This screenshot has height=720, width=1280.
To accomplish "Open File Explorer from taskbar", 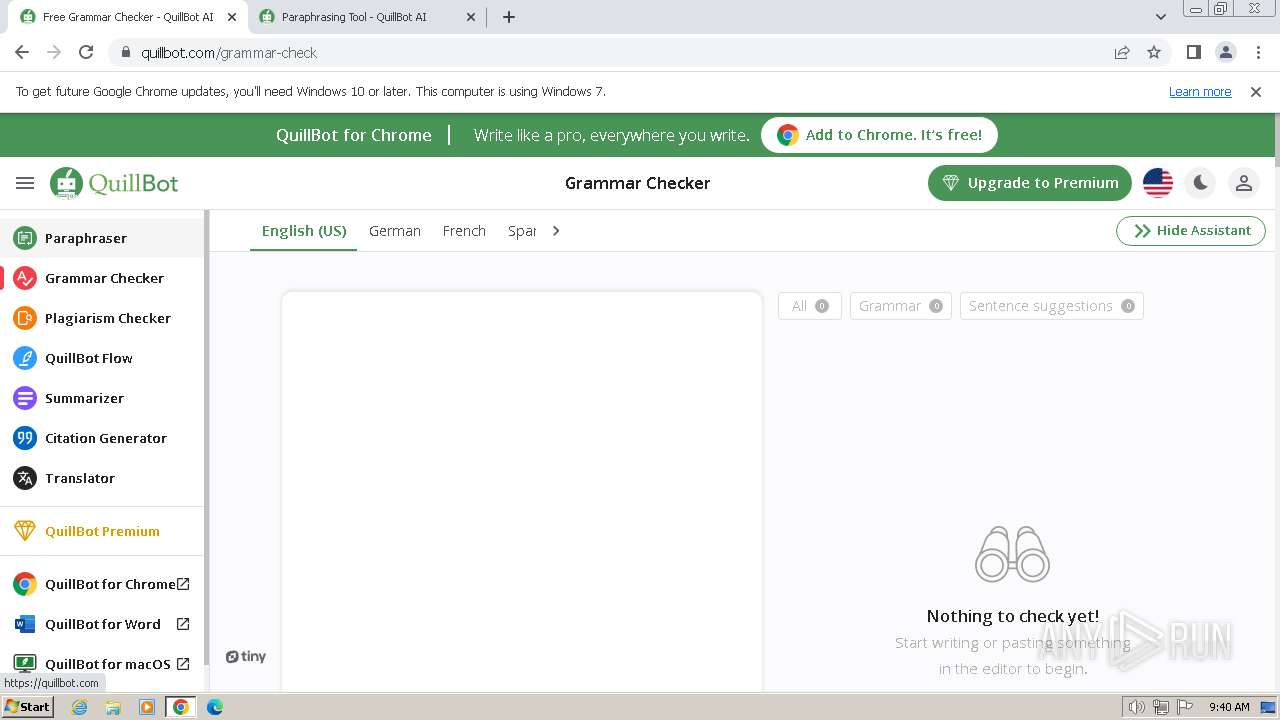I will [x=113, y=707].
